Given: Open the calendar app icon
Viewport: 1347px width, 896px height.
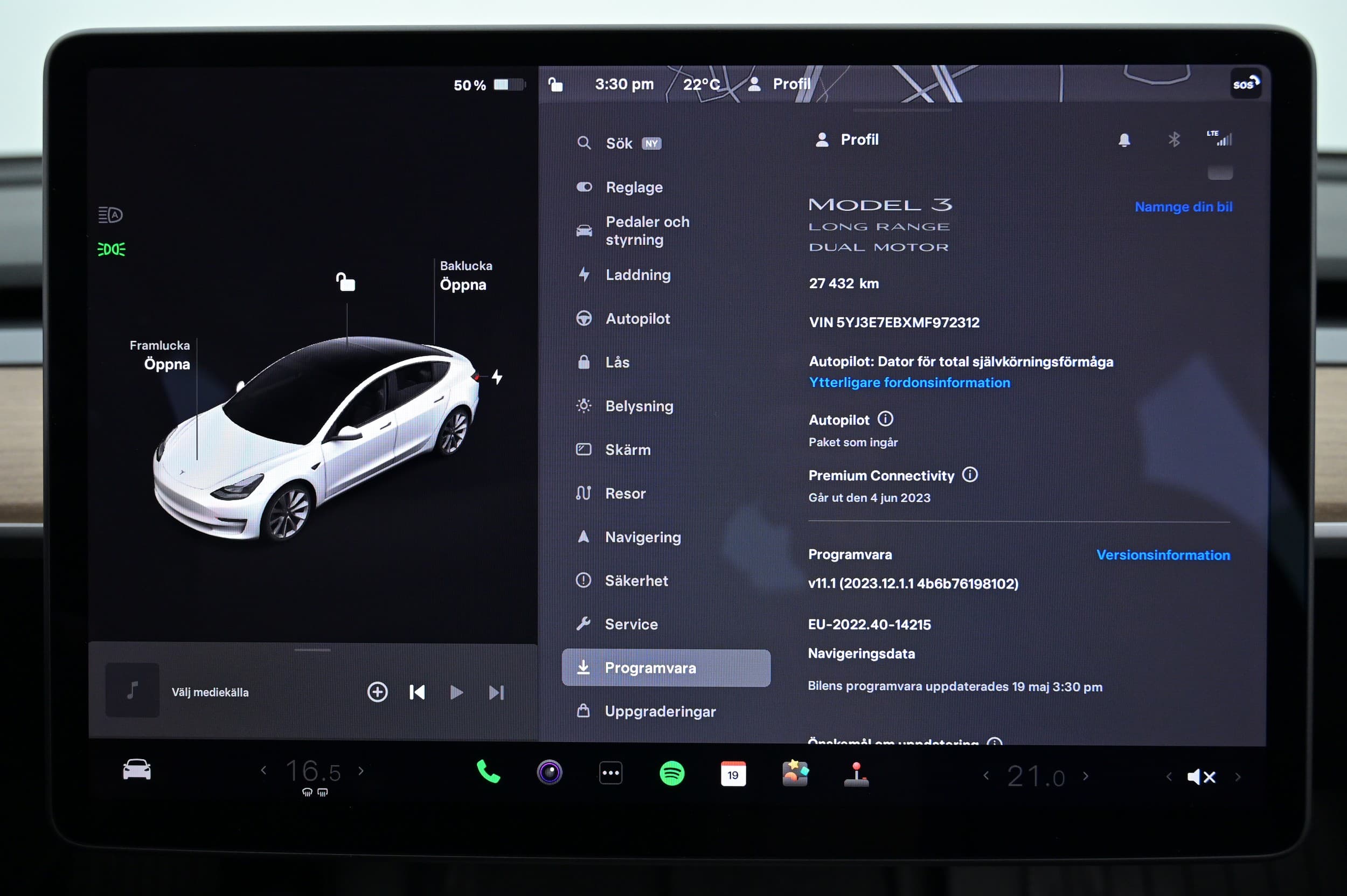Looking at the screenshot, I should pos(733,774).
